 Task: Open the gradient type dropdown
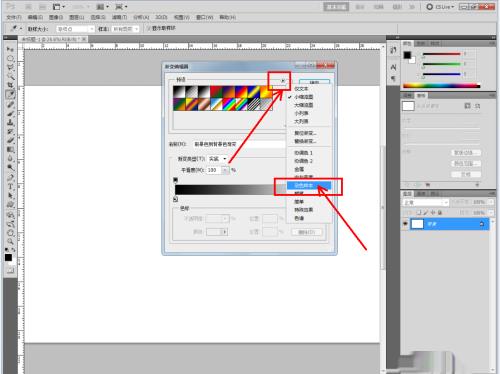pos(217,159)
